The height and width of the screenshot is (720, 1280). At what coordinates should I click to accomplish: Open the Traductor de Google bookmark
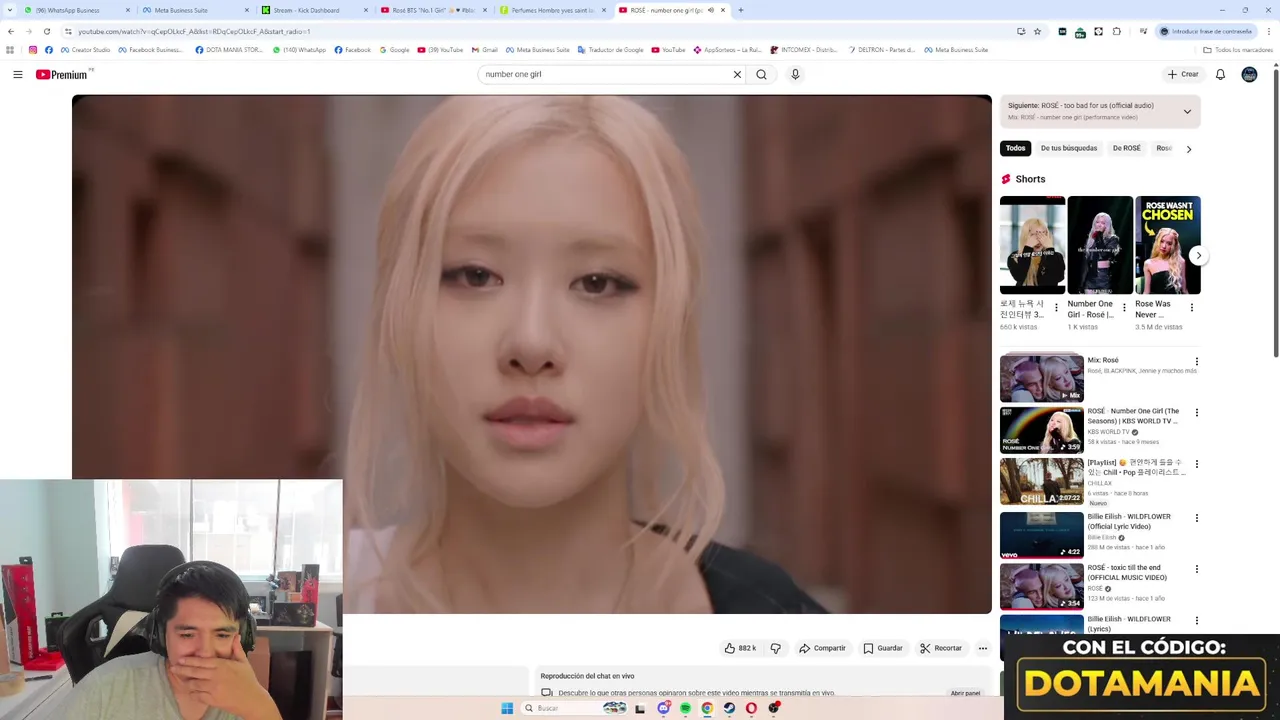click(611, 49)
